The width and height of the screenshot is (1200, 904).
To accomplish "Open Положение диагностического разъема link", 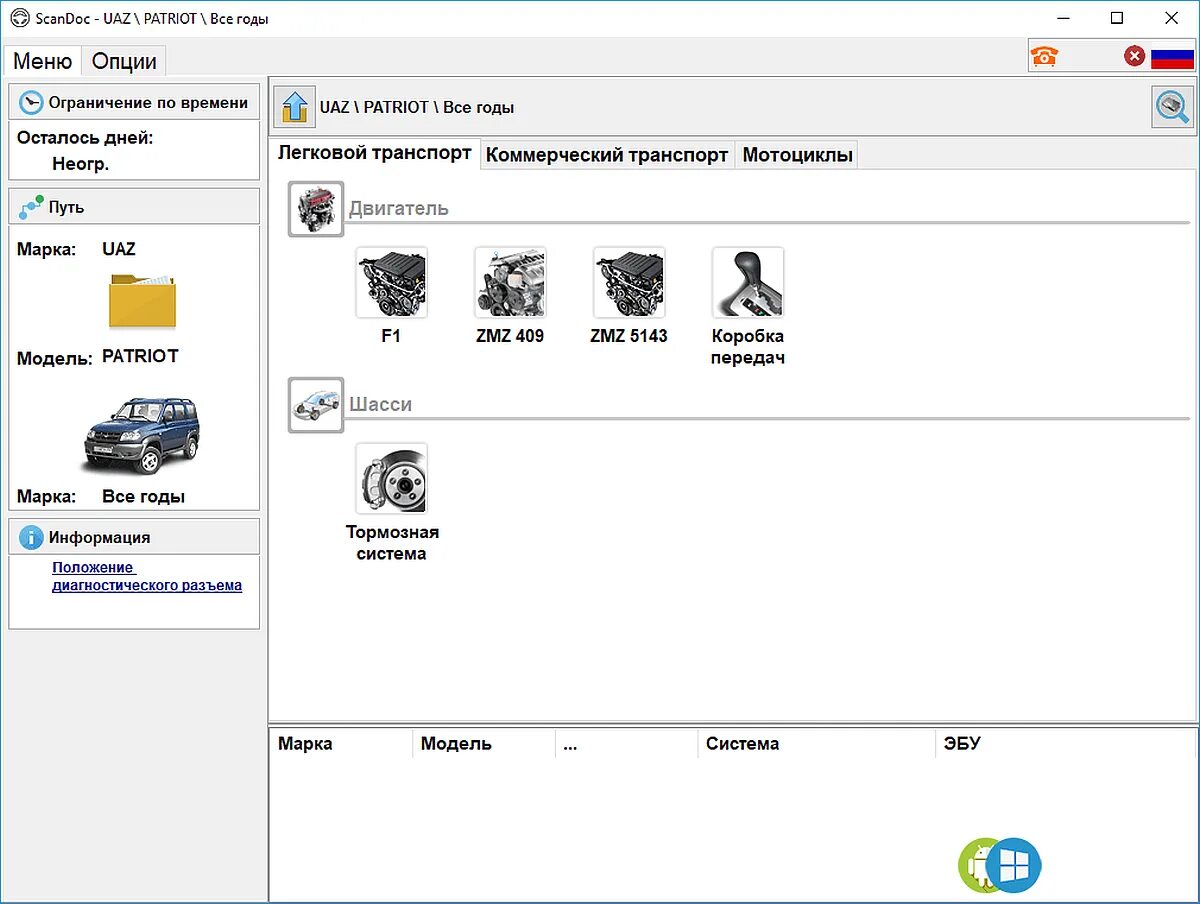I will pos(147,576).
